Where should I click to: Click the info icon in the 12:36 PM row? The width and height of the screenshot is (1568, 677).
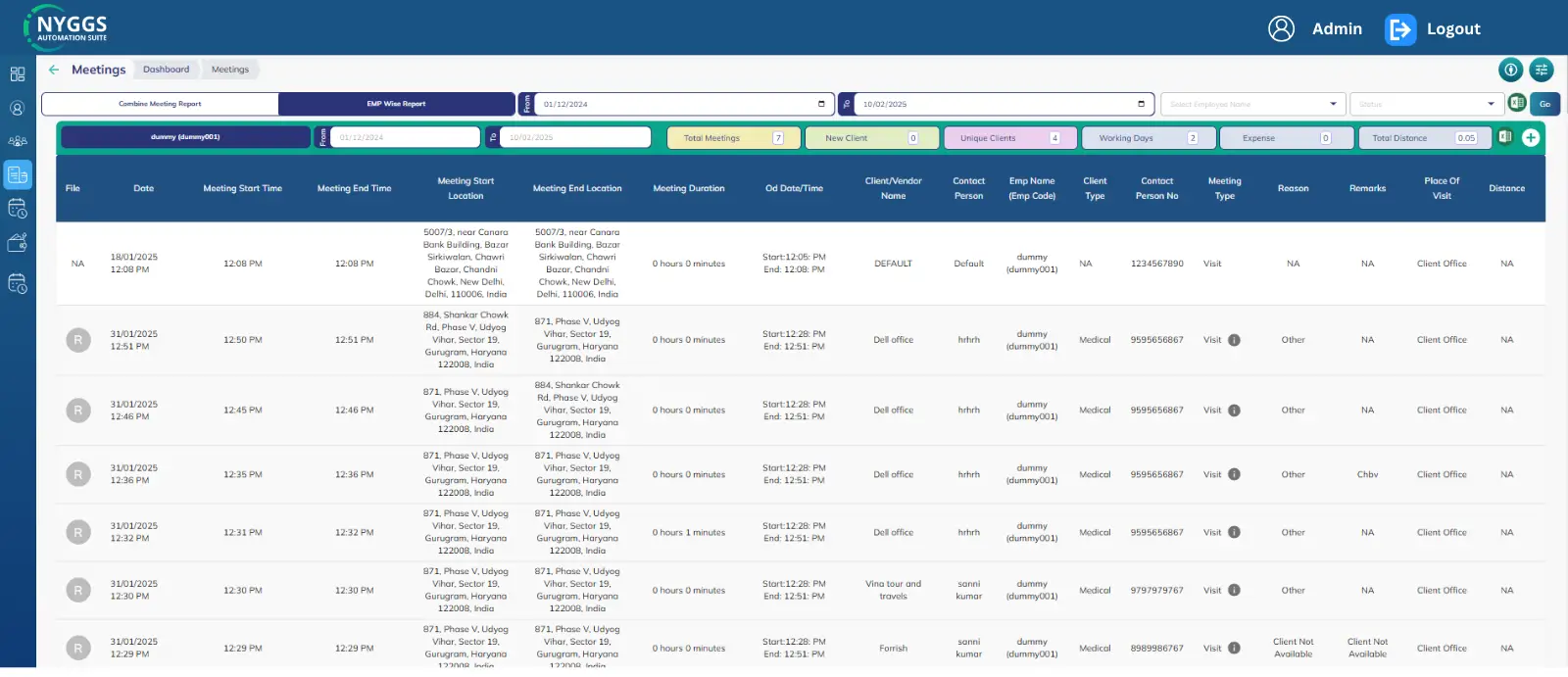1235,474
